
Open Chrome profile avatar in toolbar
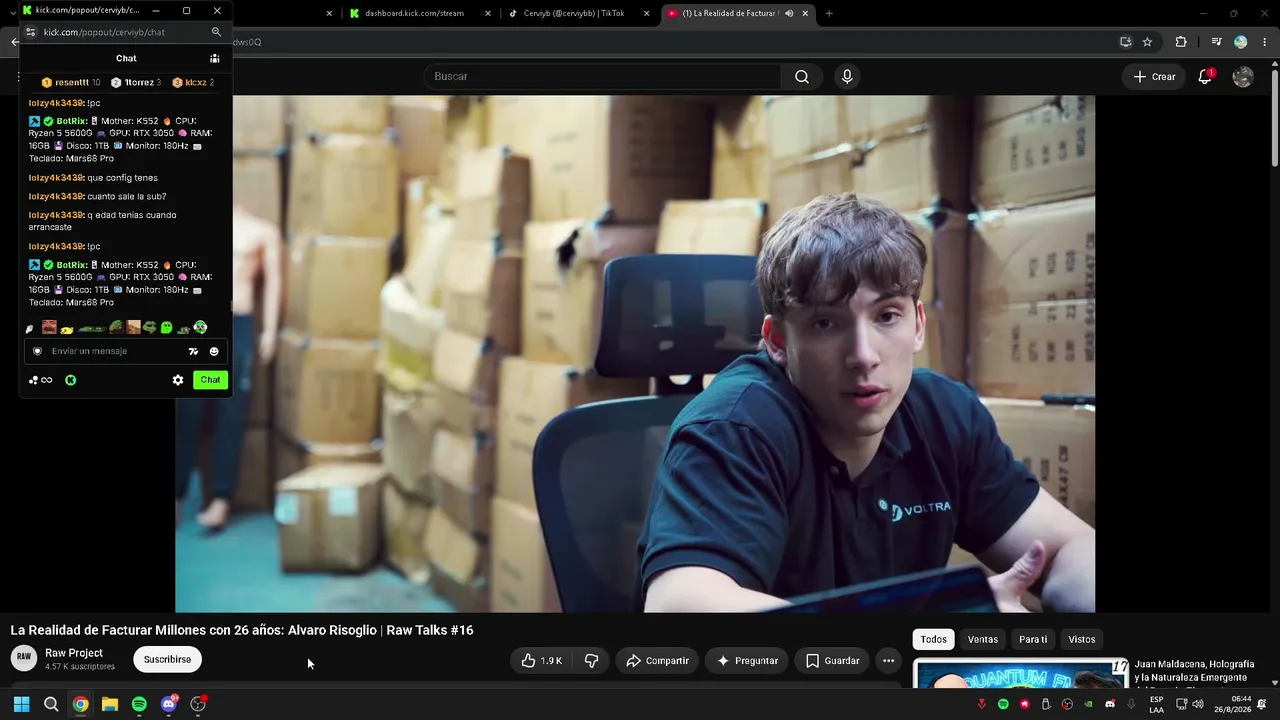point(1240,42)
